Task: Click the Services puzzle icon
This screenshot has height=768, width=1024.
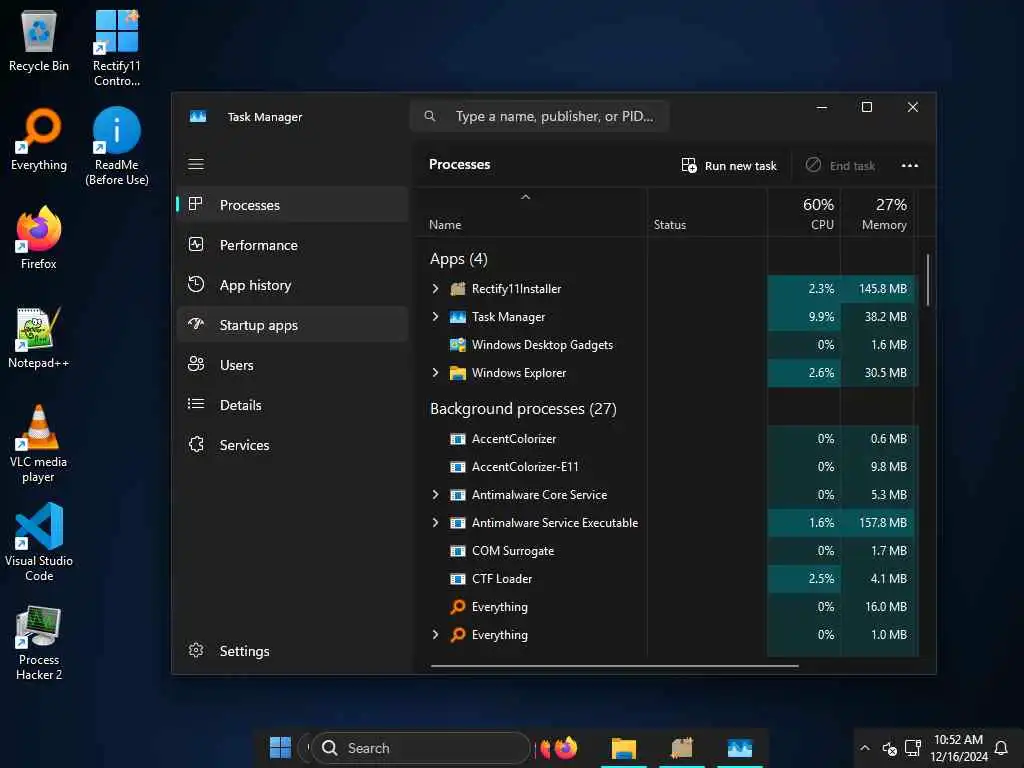Action: [196, 444]
